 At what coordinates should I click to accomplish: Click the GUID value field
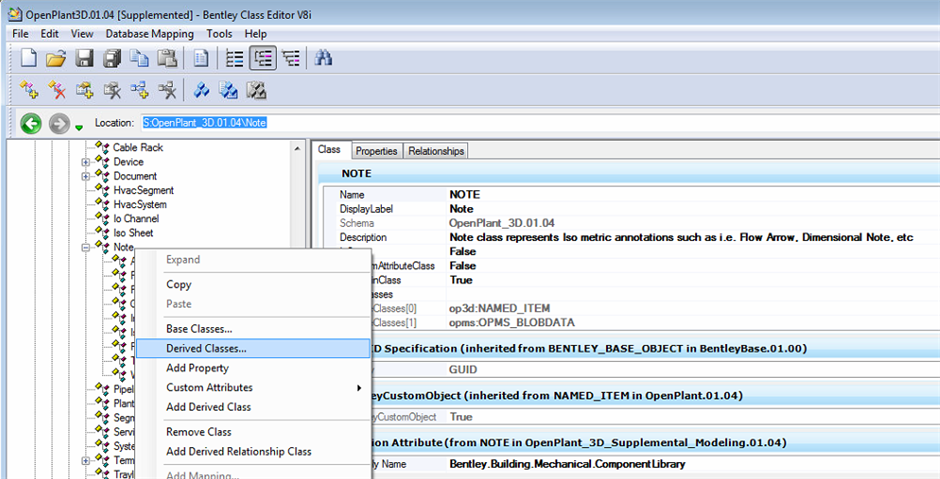tap(463, 370)
